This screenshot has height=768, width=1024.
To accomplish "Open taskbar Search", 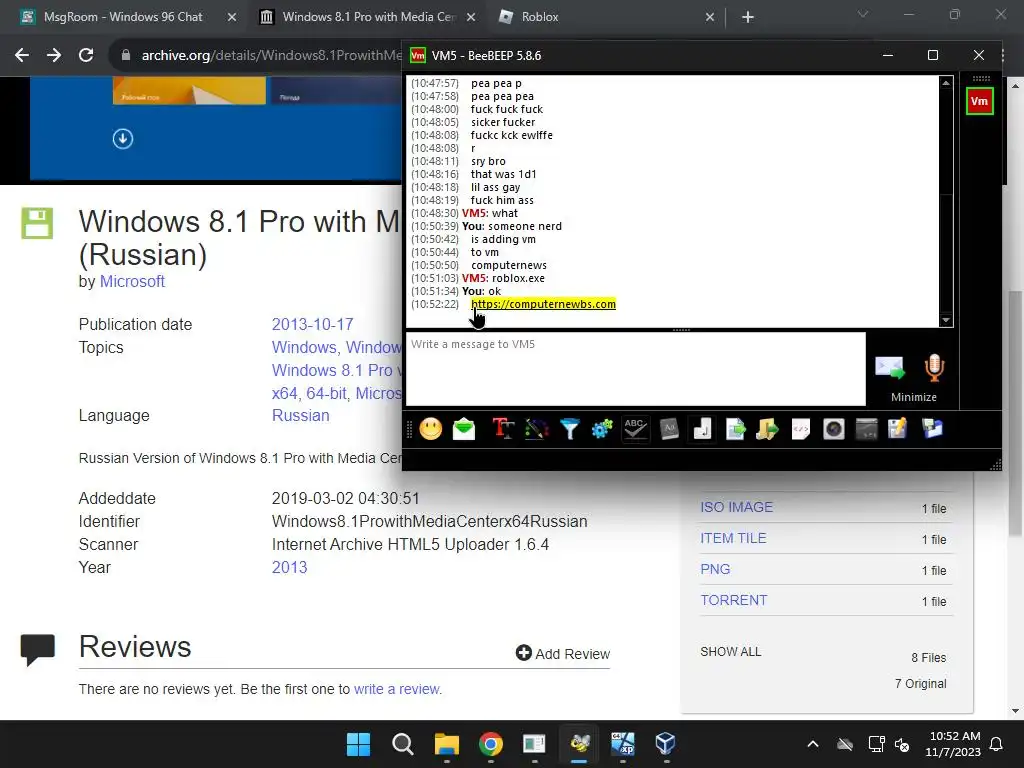I will 403,744.
